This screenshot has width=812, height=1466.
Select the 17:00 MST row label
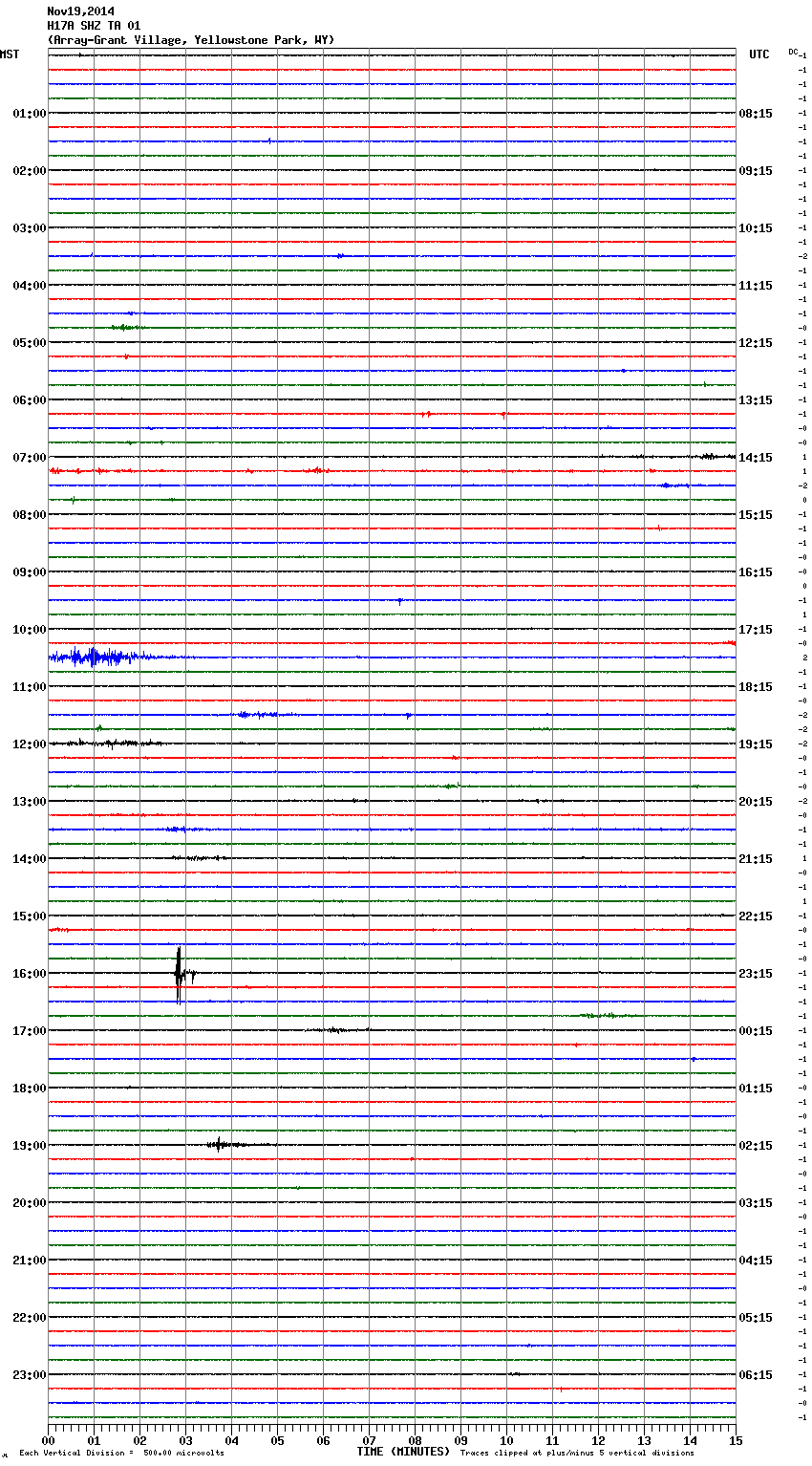click(29, 1031)
